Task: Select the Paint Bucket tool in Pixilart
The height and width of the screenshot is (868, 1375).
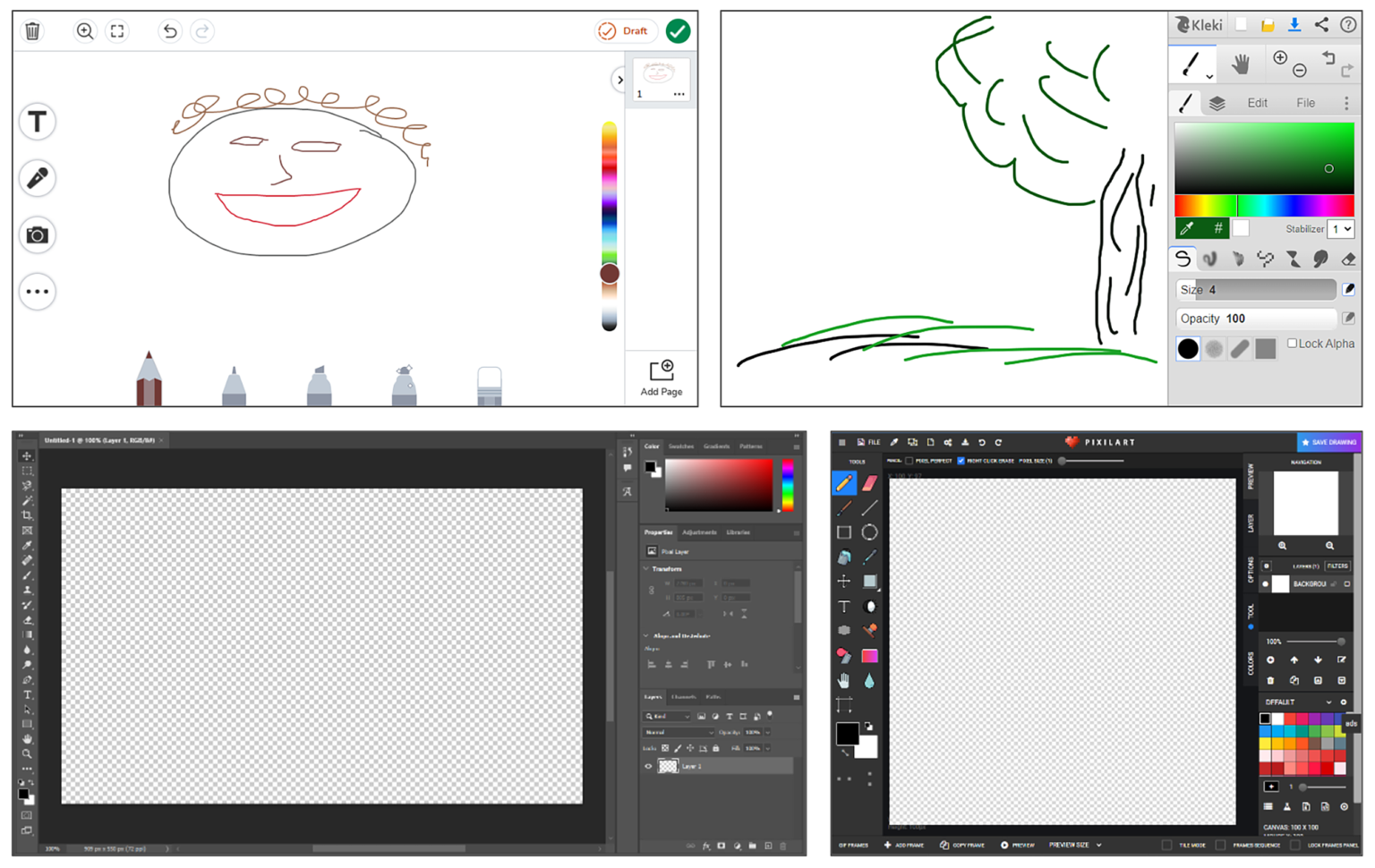Action: coord(844,557)
